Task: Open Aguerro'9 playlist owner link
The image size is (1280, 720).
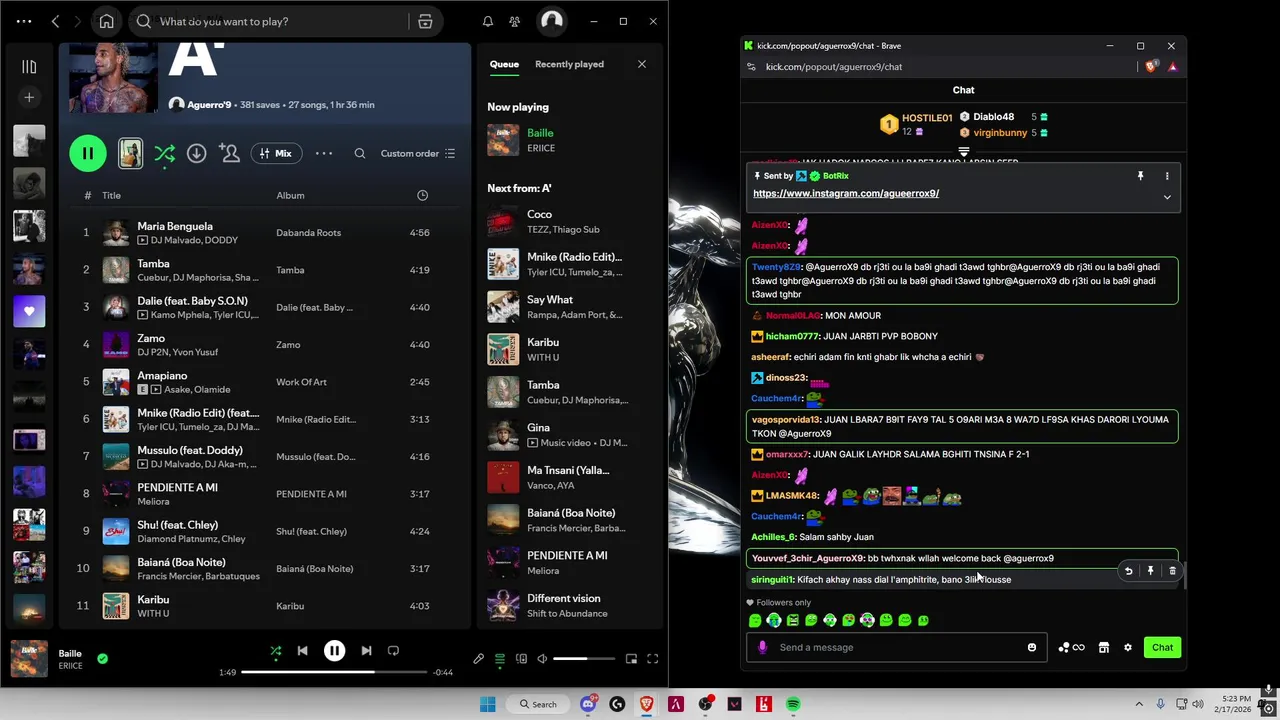Action: (207, 104)
